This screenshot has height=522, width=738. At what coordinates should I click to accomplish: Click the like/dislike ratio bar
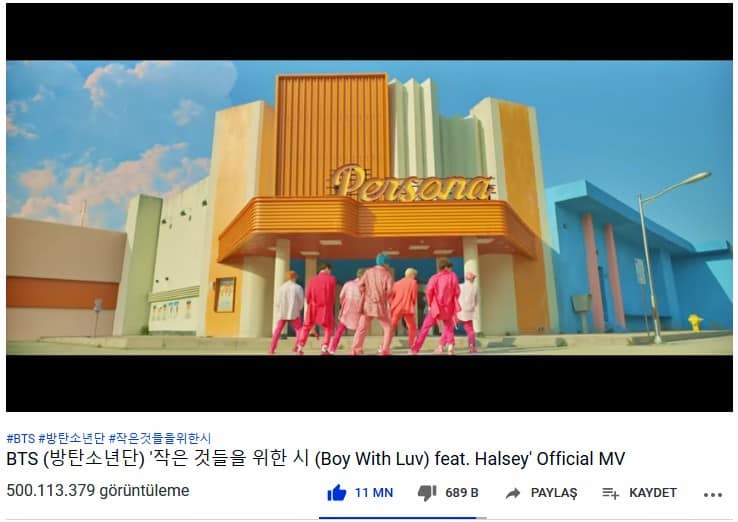402,518
